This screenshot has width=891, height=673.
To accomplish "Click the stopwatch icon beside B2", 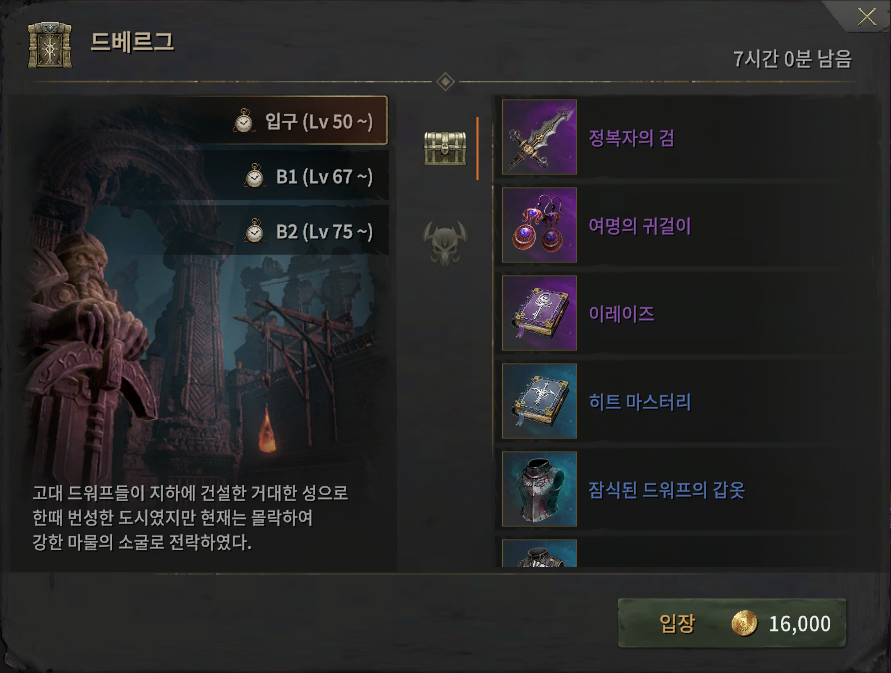I will point(254,231).
